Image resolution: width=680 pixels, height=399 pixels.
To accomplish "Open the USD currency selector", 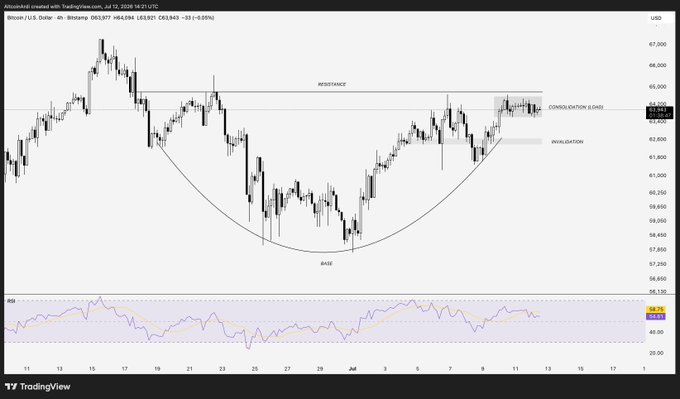I will [x=656, y=18].
